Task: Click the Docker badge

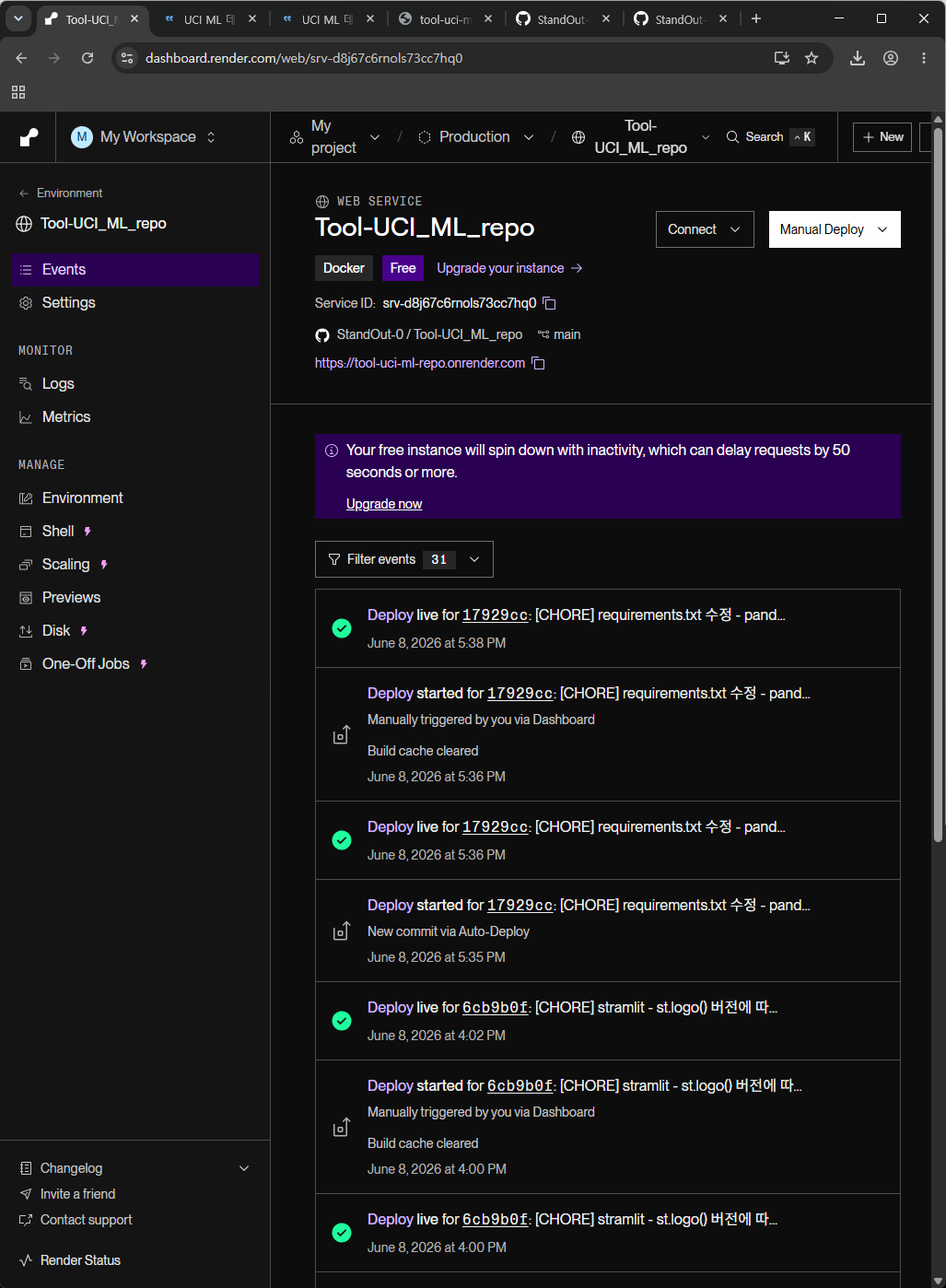Action: (x=344, y=268)
